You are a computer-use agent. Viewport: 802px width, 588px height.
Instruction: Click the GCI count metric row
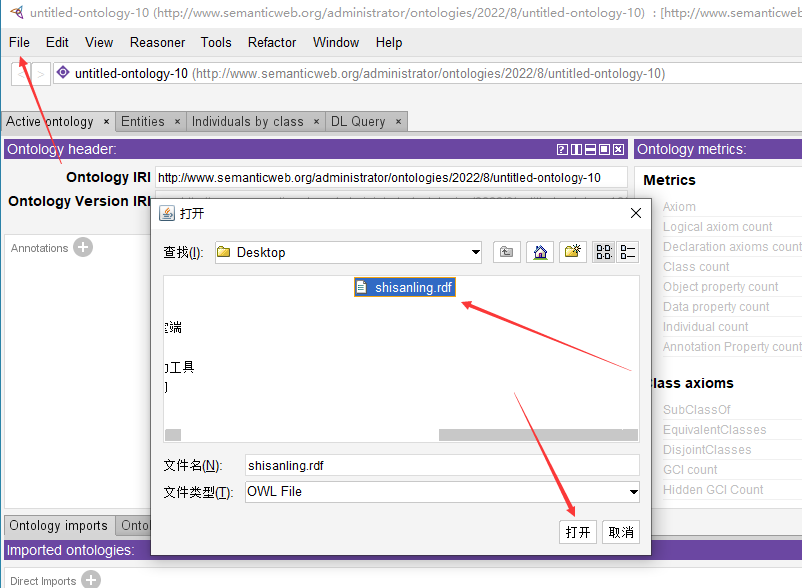coord(690,469)
